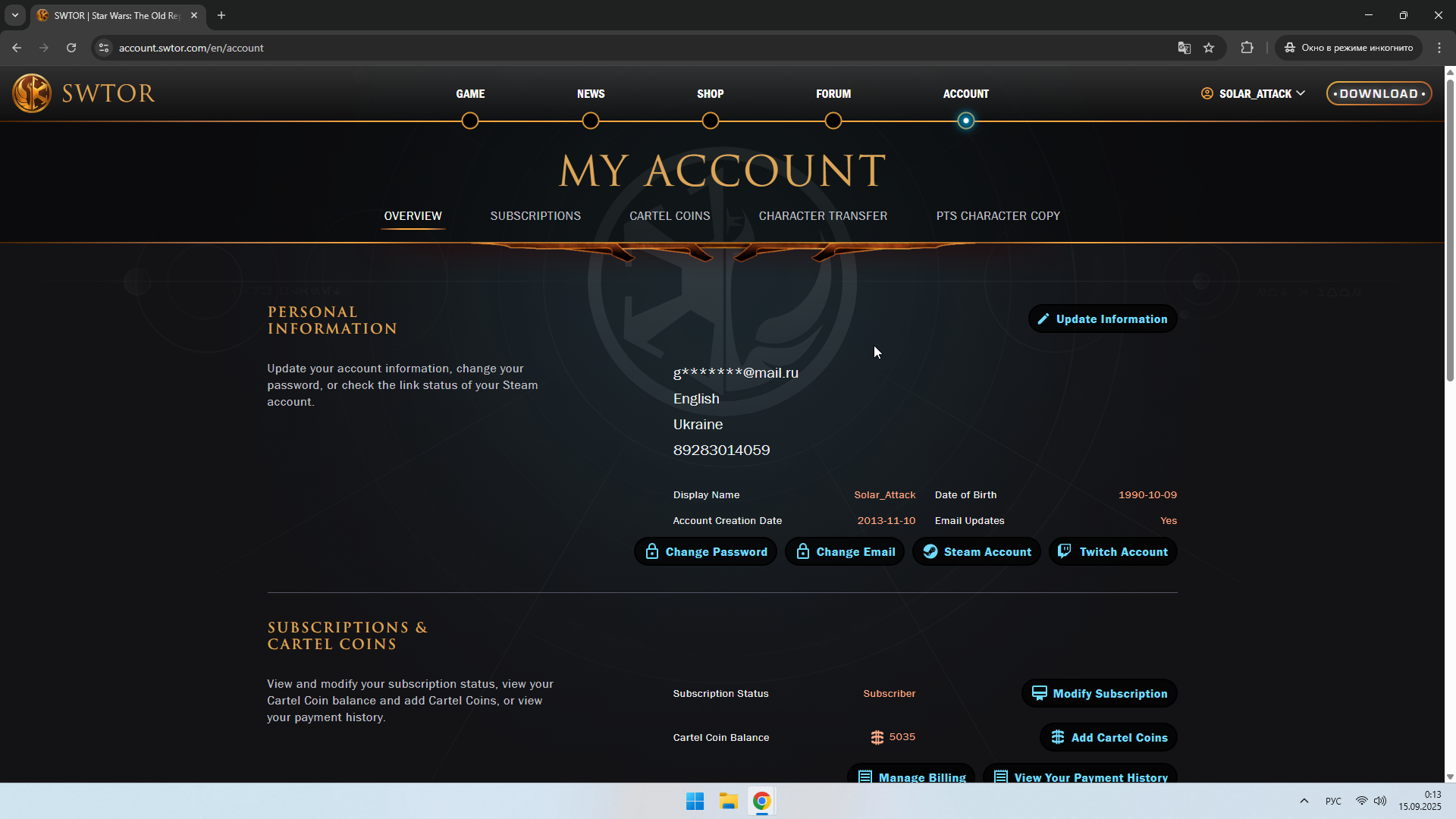
Task: Switch to the CARTEL COINS tab
Action: click(670, 216)
